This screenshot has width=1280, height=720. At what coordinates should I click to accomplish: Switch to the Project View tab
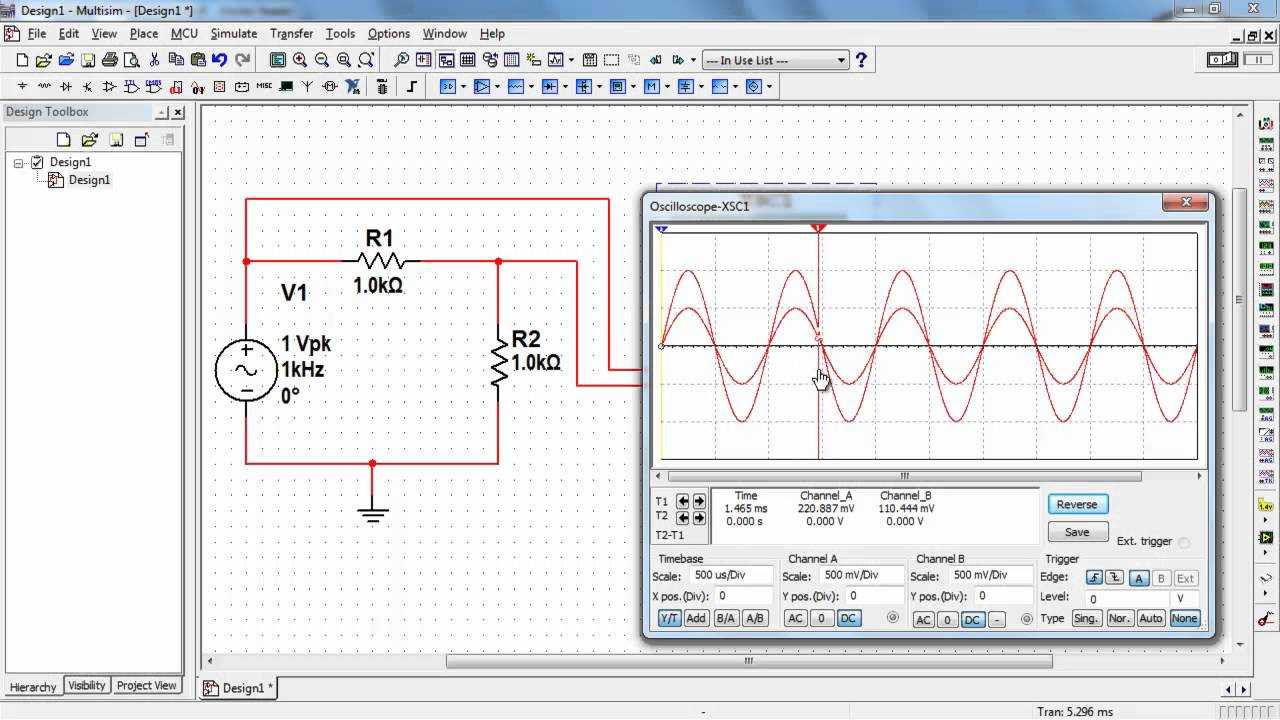(147, 686)
